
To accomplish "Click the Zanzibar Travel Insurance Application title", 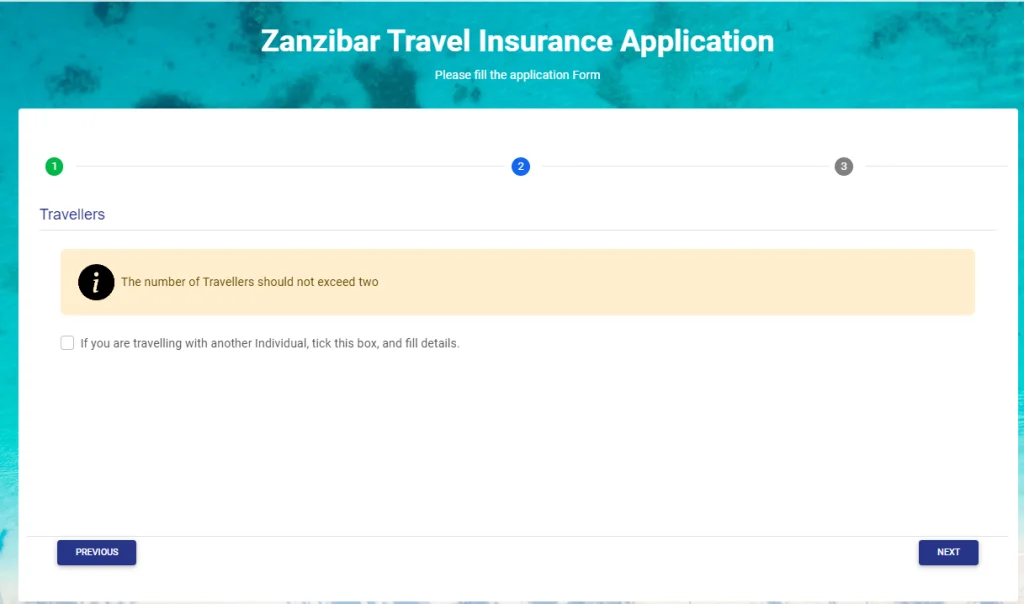I will (517, 42).
